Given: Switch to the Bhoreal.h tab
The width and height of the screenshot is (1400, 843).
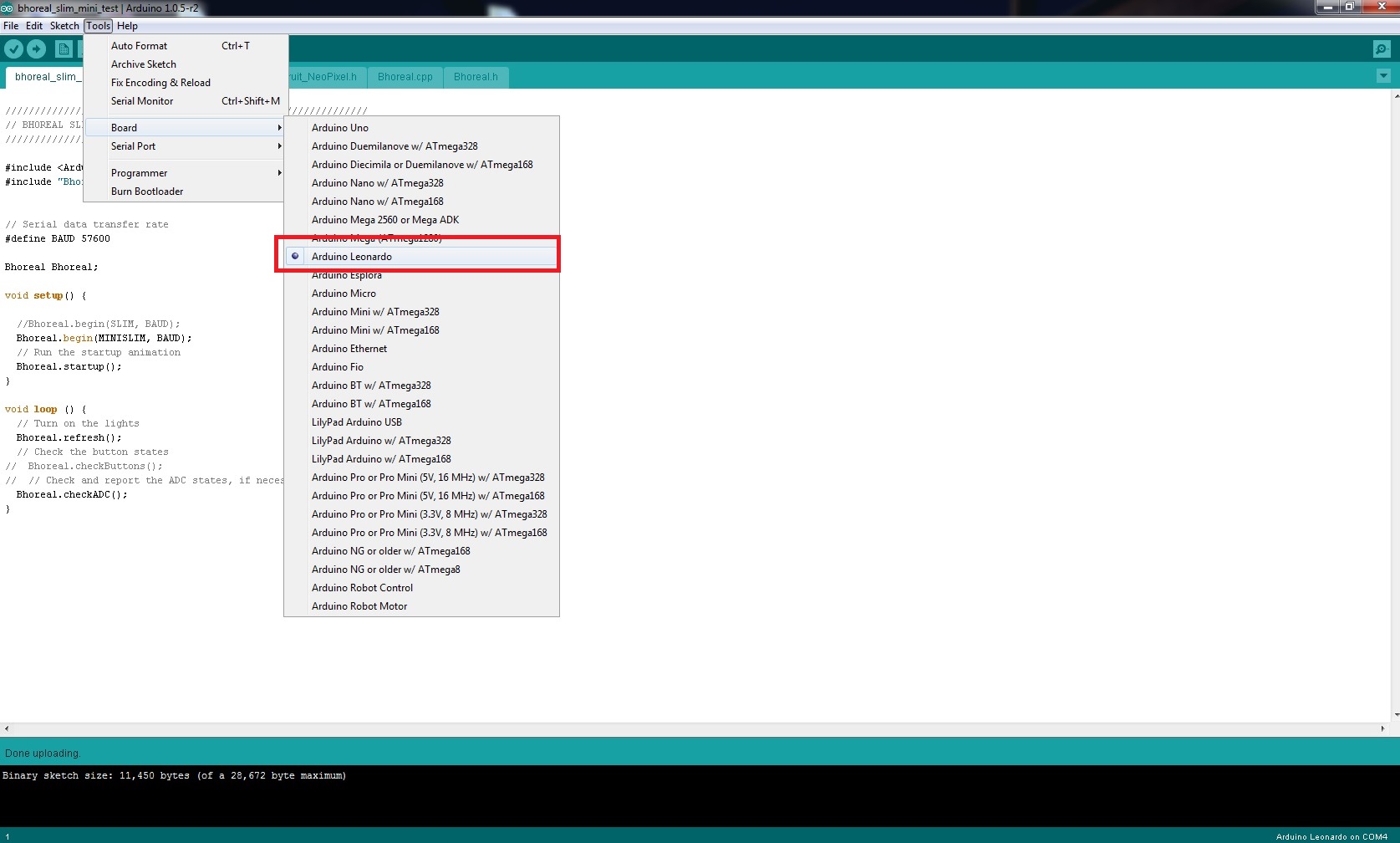Looking at the screenshot, I should pyautogui.click(x=476, y=77).
